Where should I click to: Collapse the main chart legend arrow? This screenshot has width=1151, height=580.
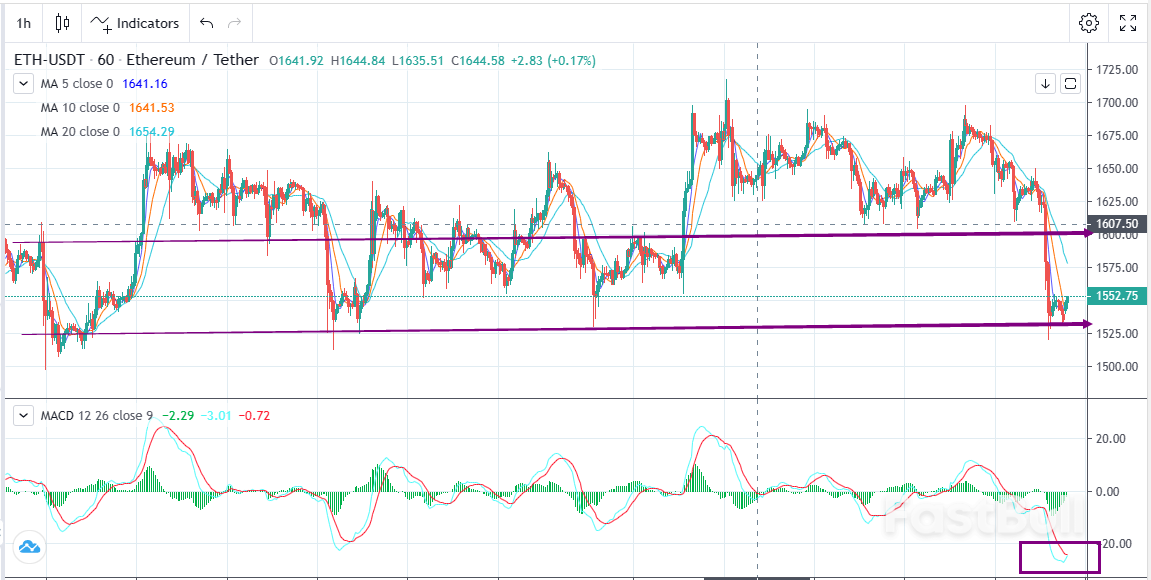pos(24,84)
